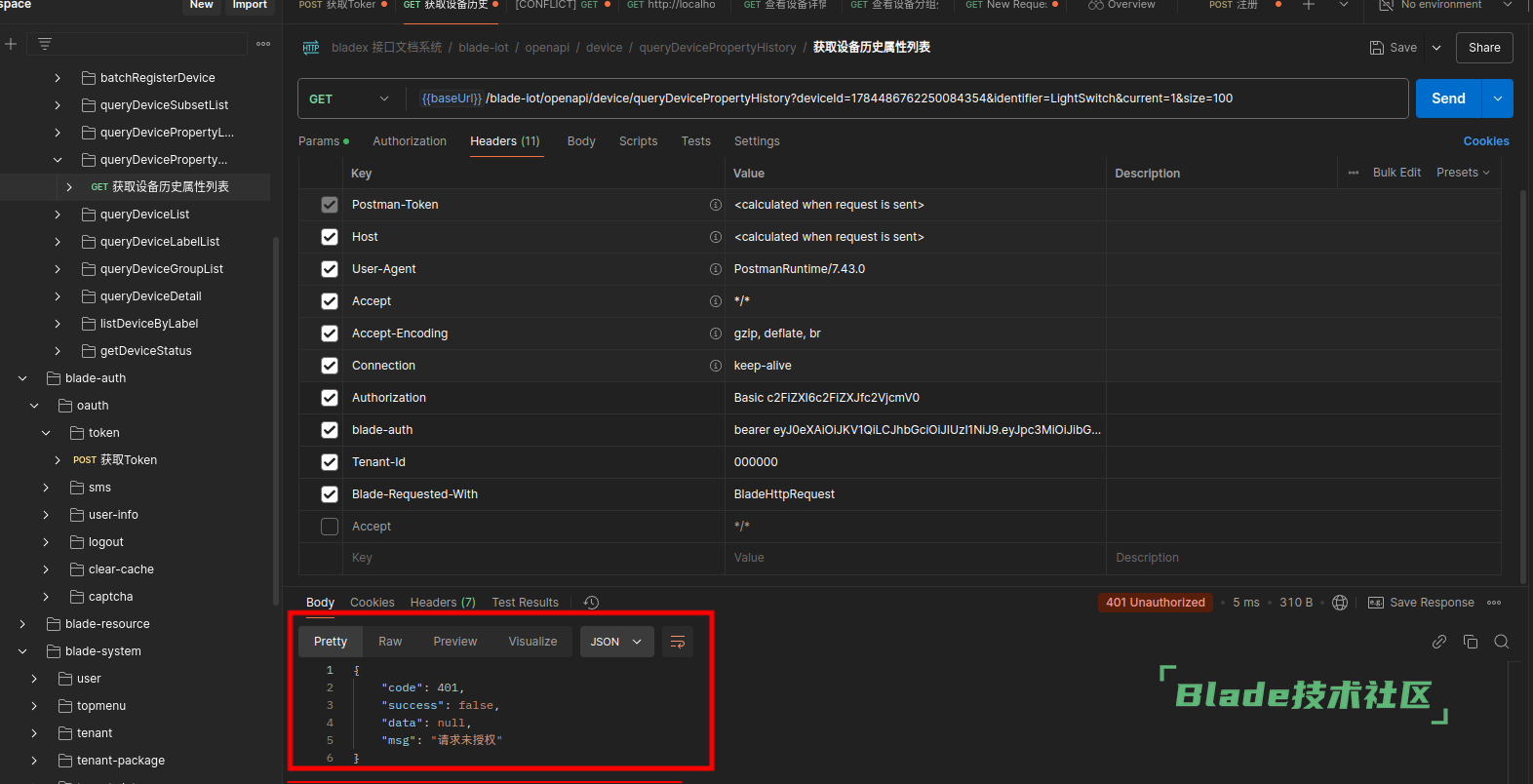Switch to Tests tab

click(x=695, y=141)
